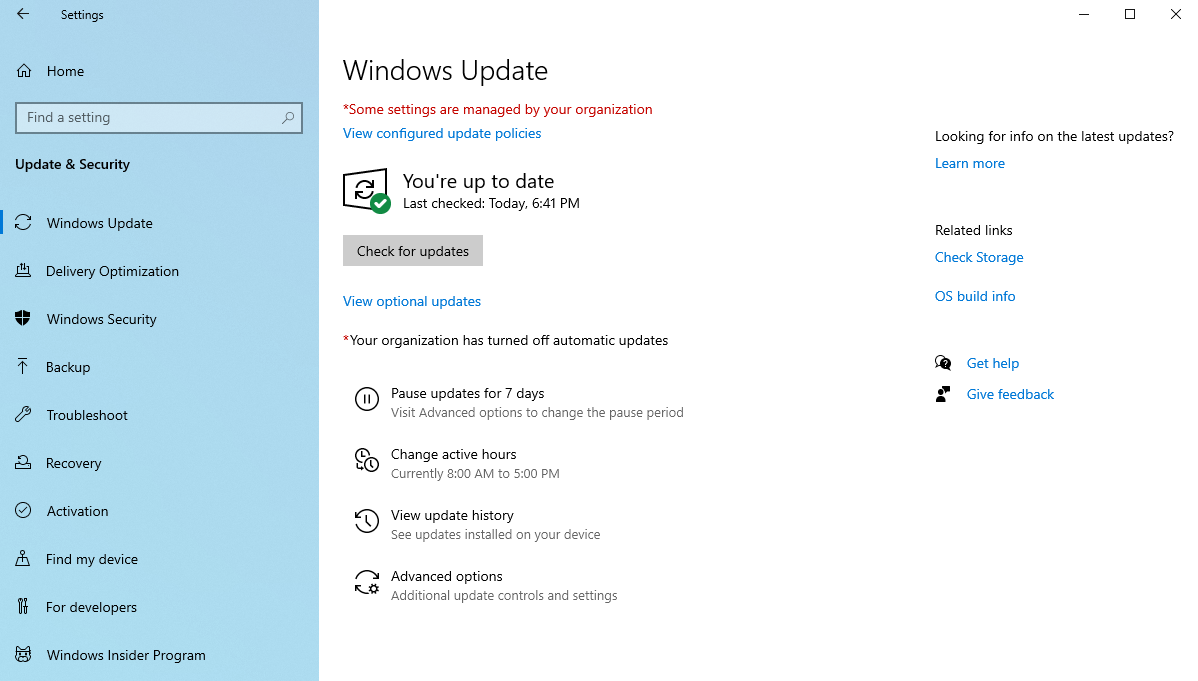Open View configured update policies link
The image size is (1198, 681).
tap(442, 133)
